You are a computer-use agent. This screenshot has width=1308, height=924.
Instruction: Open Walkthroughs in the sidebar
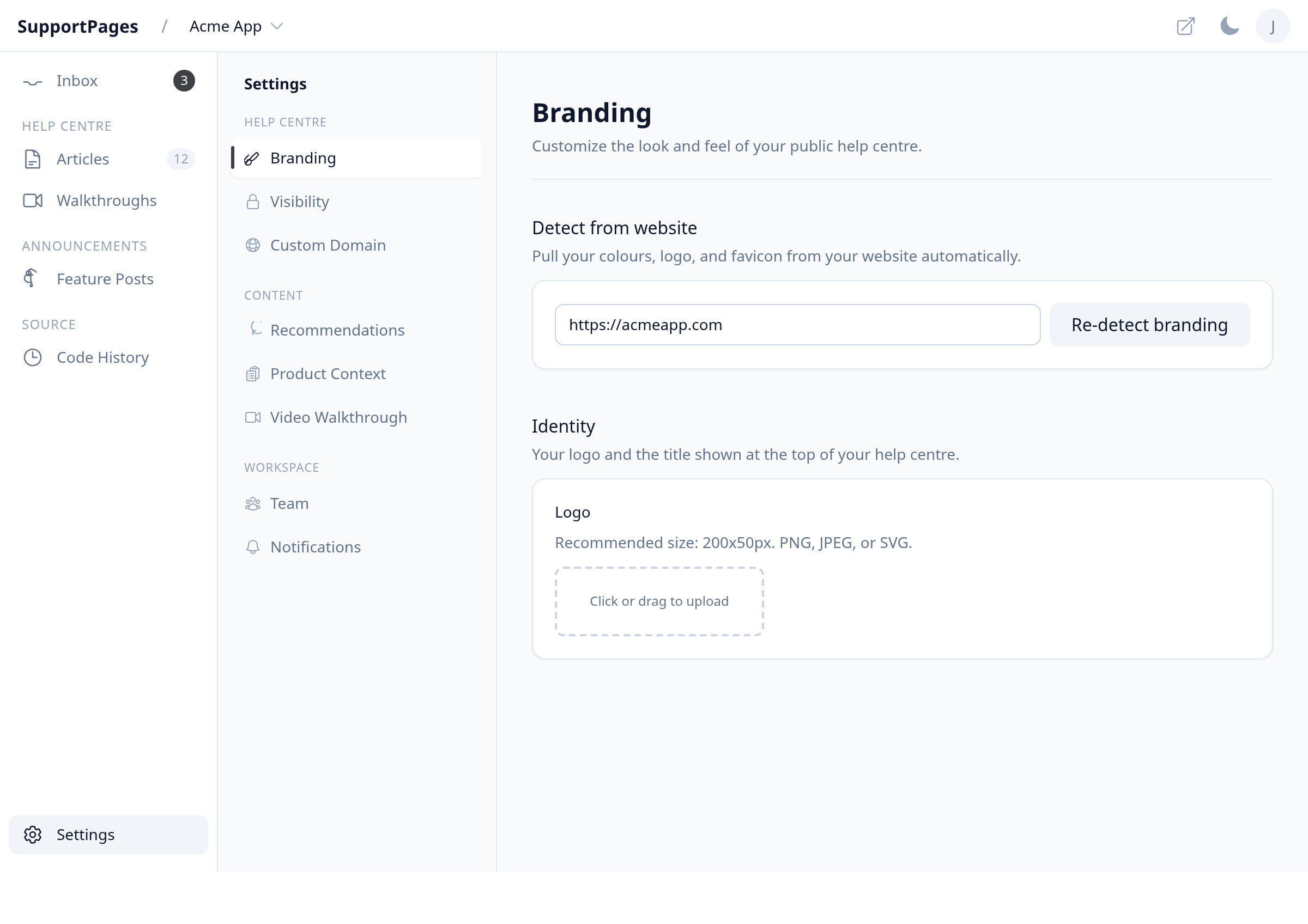106,201
